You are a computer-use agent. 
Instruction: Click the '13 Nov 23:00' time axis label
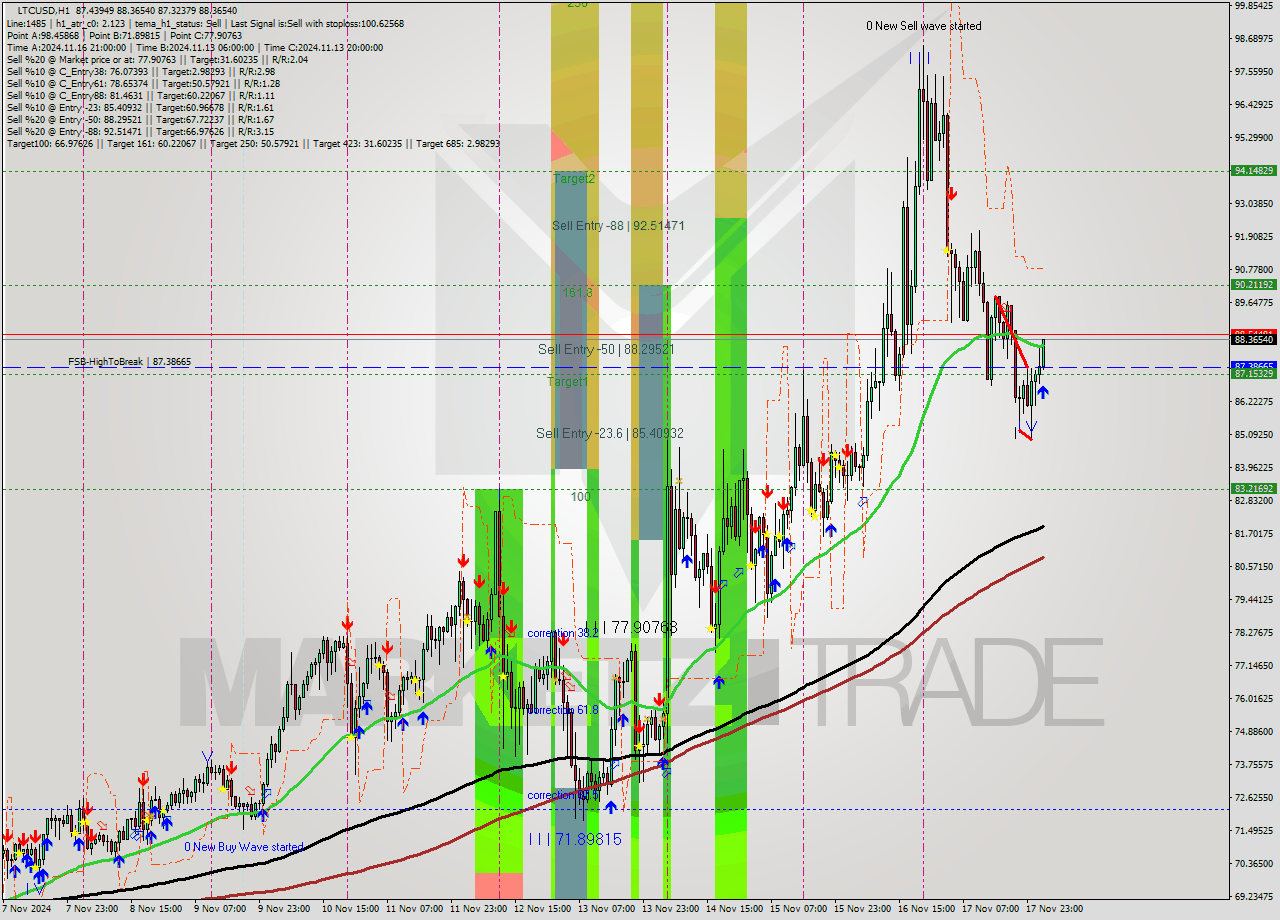[x=669, y=909]
